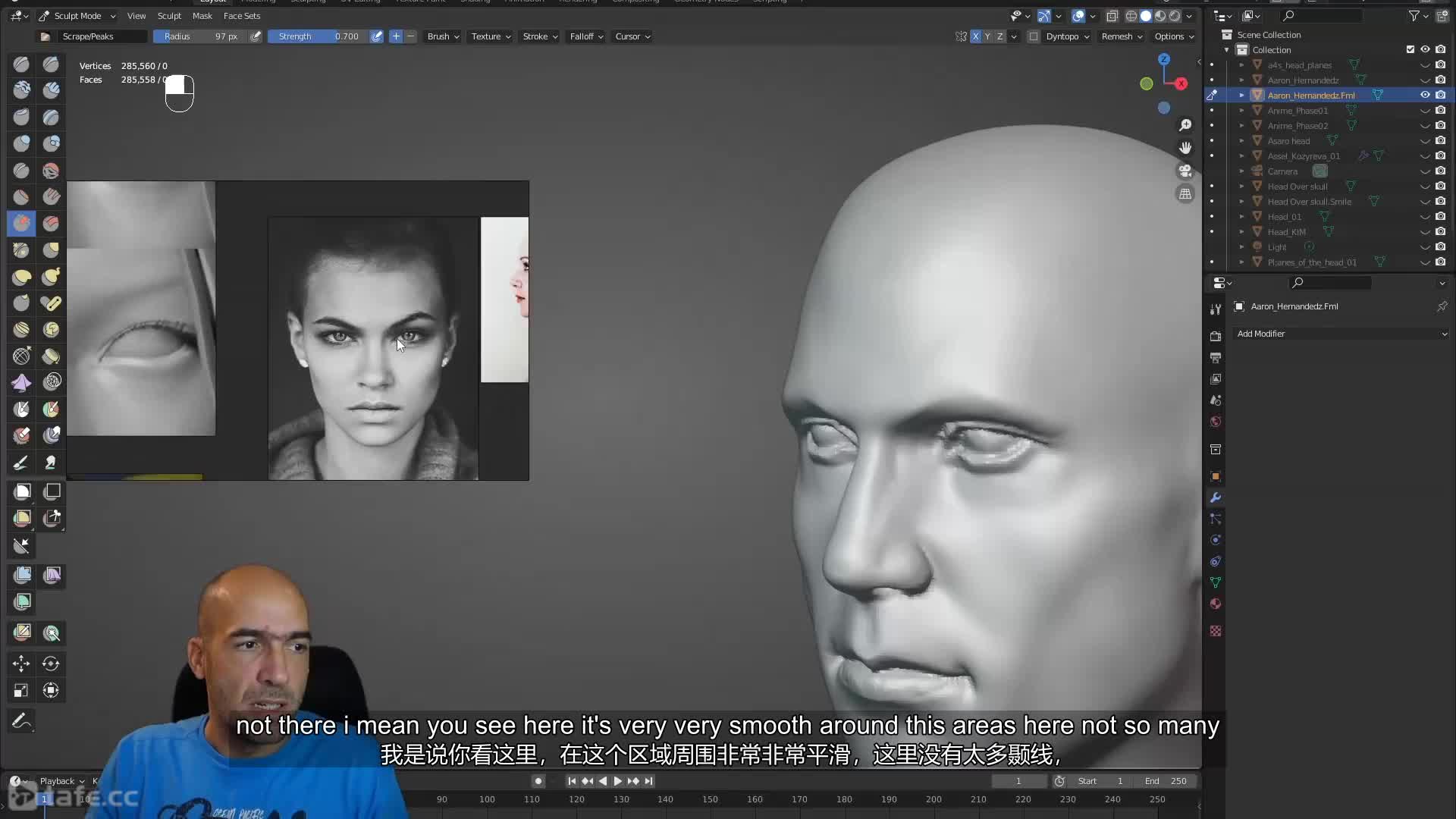Toggle Y-axis symmetry

click(987, 36)
